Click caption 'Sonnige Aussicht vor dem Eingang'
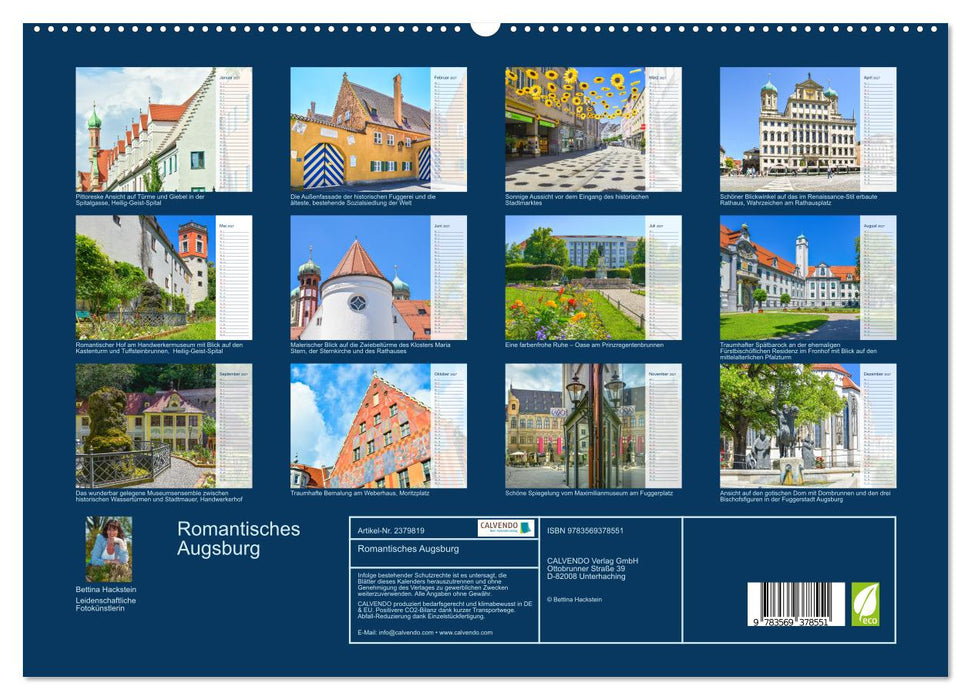 click(x=577, y=199)
